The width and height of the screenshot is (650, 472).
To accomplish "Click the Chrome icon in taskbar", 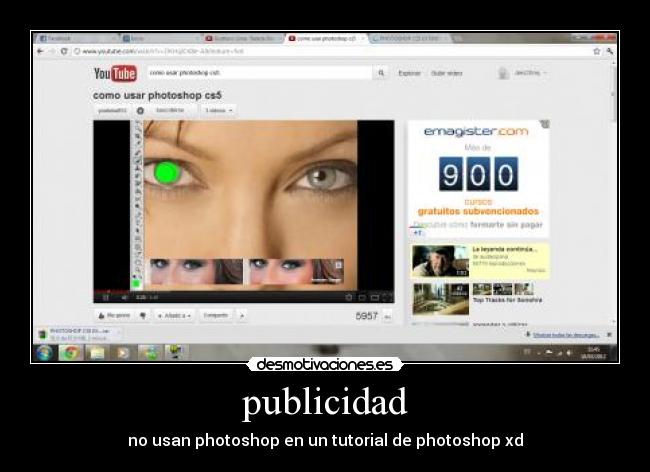I will click(x=71, y=353).
